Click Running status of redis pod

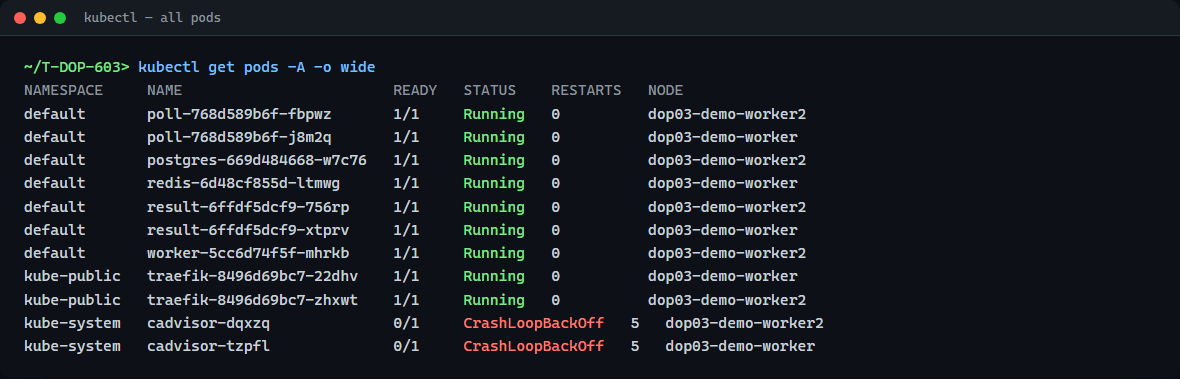point(494,183)
